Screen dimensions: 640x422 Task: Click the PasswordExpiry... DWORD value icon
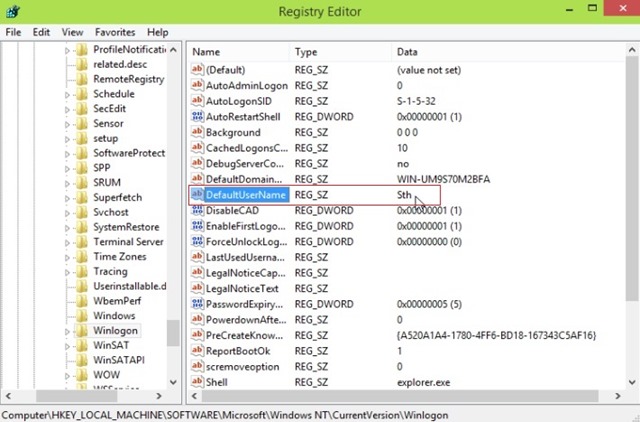[x=197, y=304]
